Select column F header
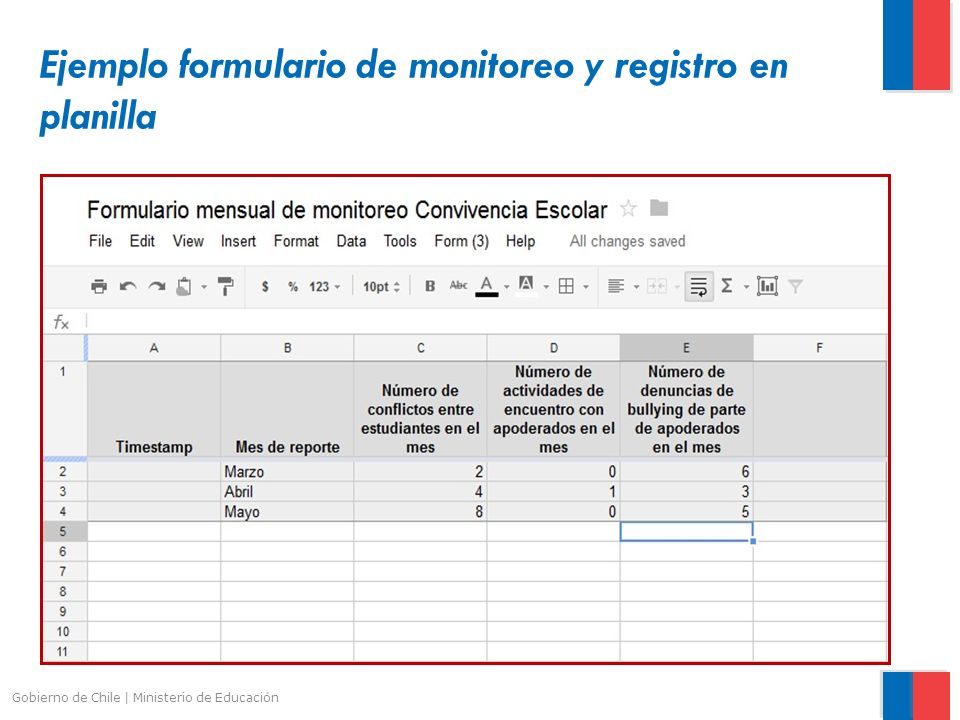 click(x=820, y=348)
